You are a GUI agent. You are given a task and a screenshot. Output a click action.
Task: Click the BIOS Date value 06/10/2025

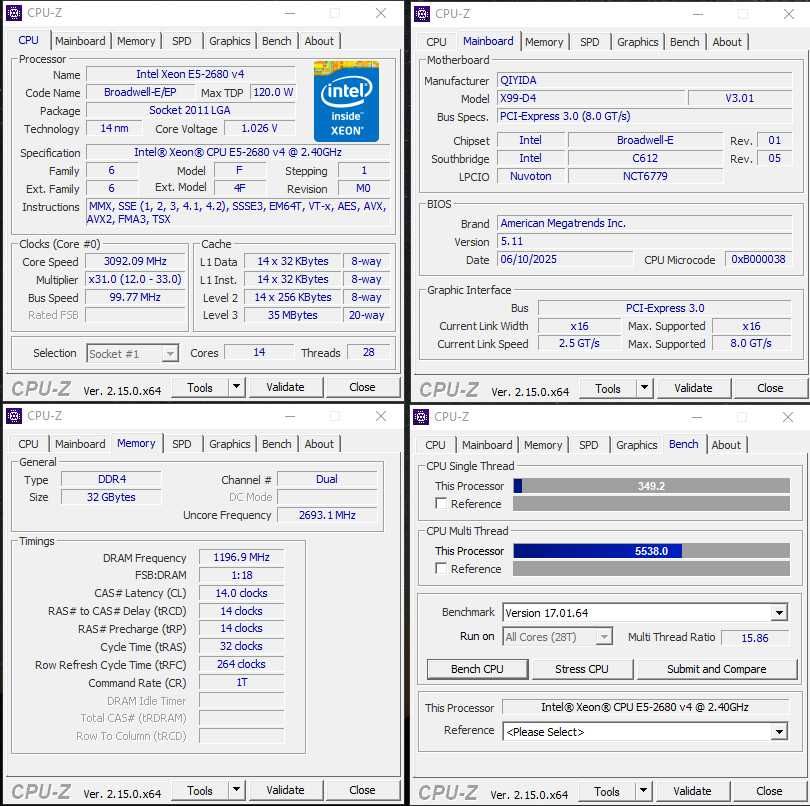(x=565, y=259)
